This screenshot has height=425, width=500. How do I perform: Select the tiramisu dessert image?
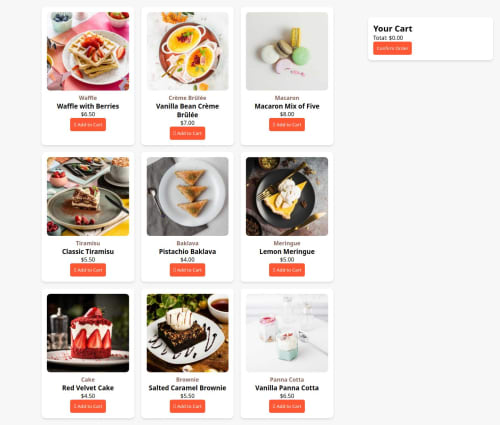[x=88, y=197]
